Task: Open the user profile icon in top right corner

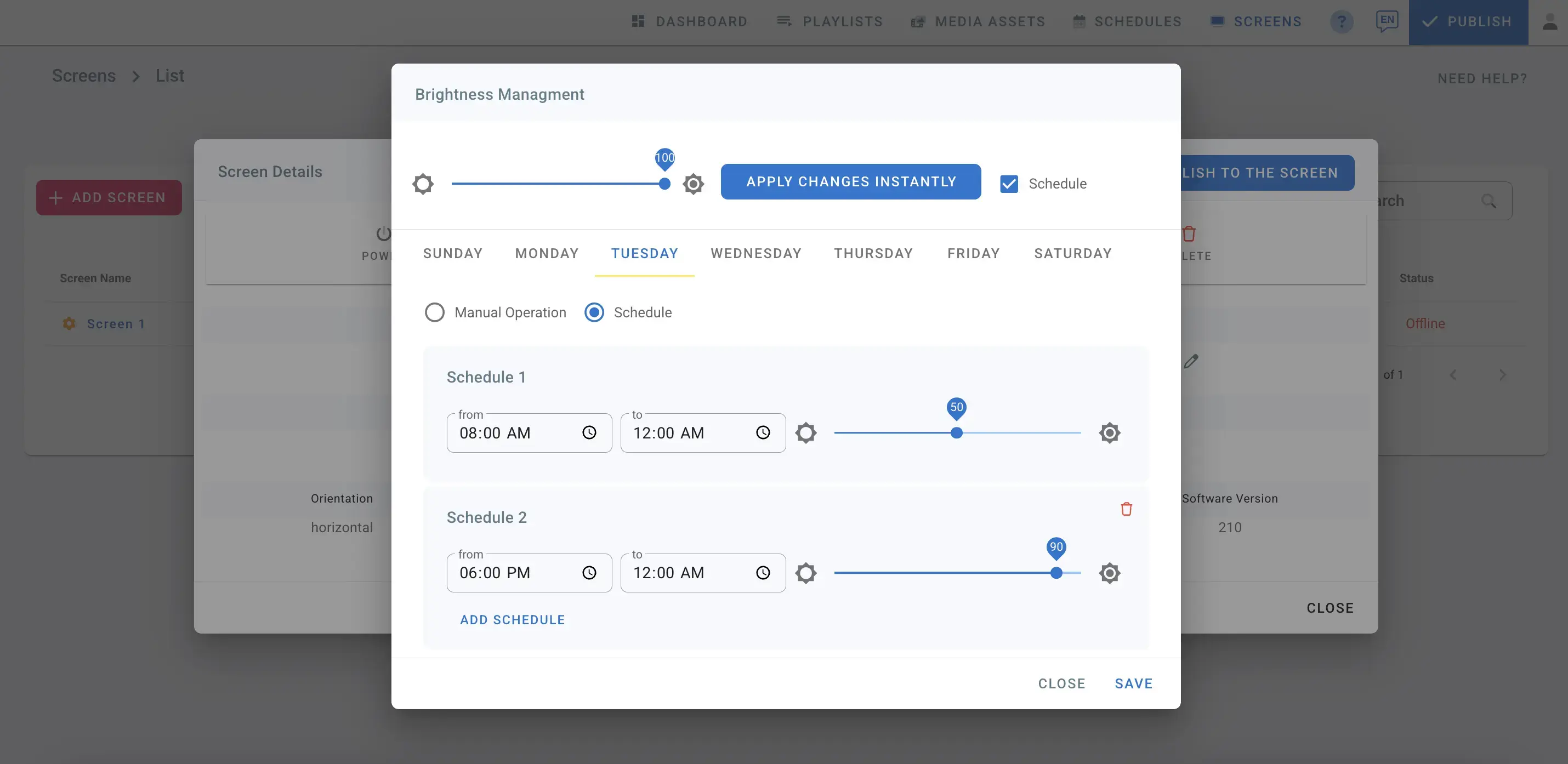Action: point(1550,21)
